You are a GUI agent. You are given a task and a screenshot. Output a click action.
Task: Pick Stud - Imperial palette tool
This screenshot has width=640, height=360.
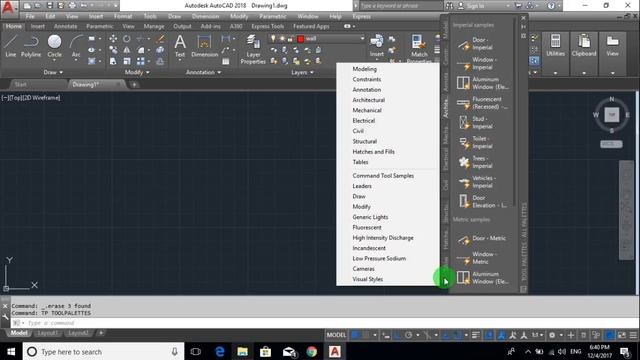point(482,122)
